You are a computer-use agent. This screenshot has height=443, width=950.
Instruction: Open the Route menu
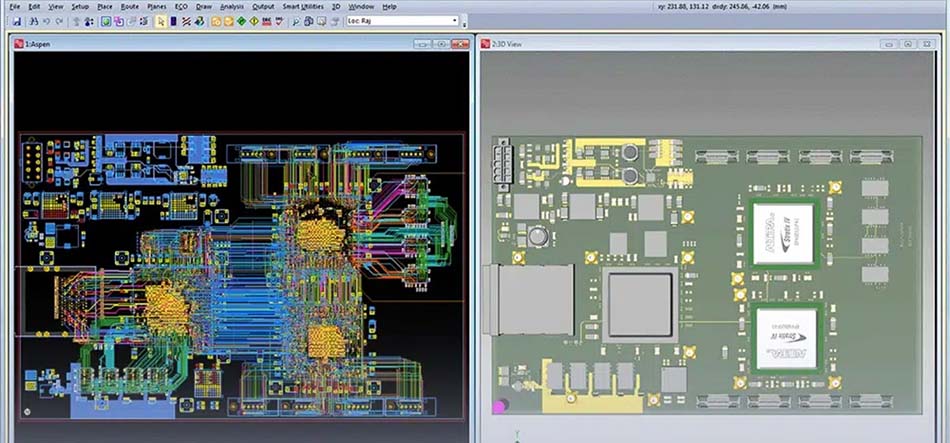click(x=130, y=7)
